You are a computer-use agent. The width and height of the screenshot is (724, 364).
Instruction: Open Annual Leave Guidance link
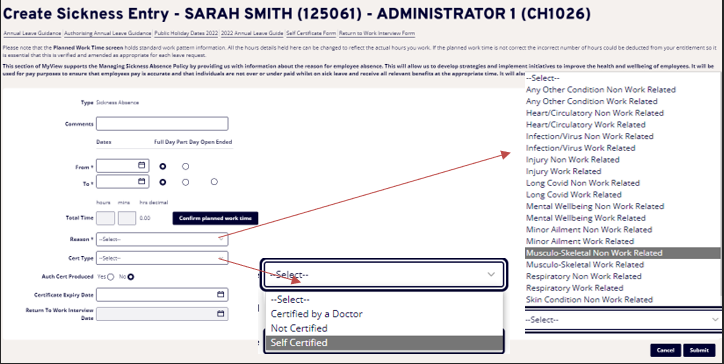pos(32,34)
